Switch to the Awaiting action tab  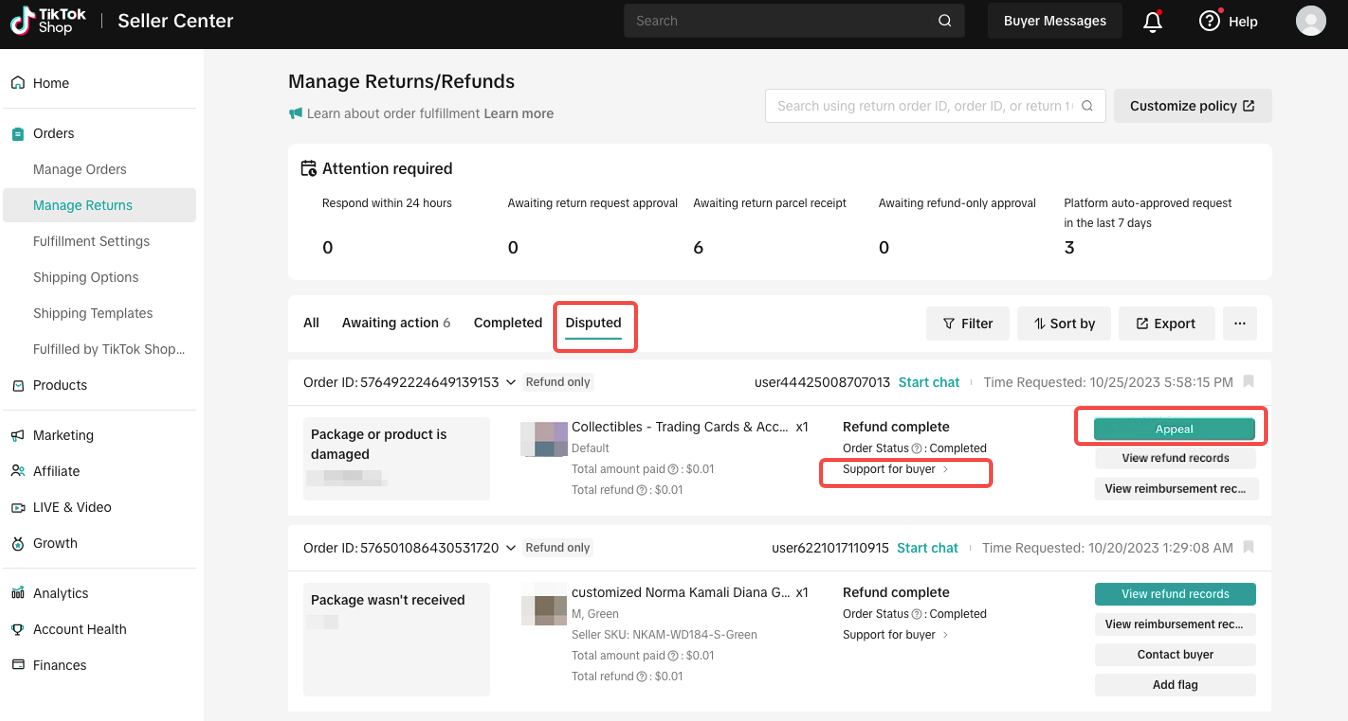pyautogui.click(x=395, y=323)
